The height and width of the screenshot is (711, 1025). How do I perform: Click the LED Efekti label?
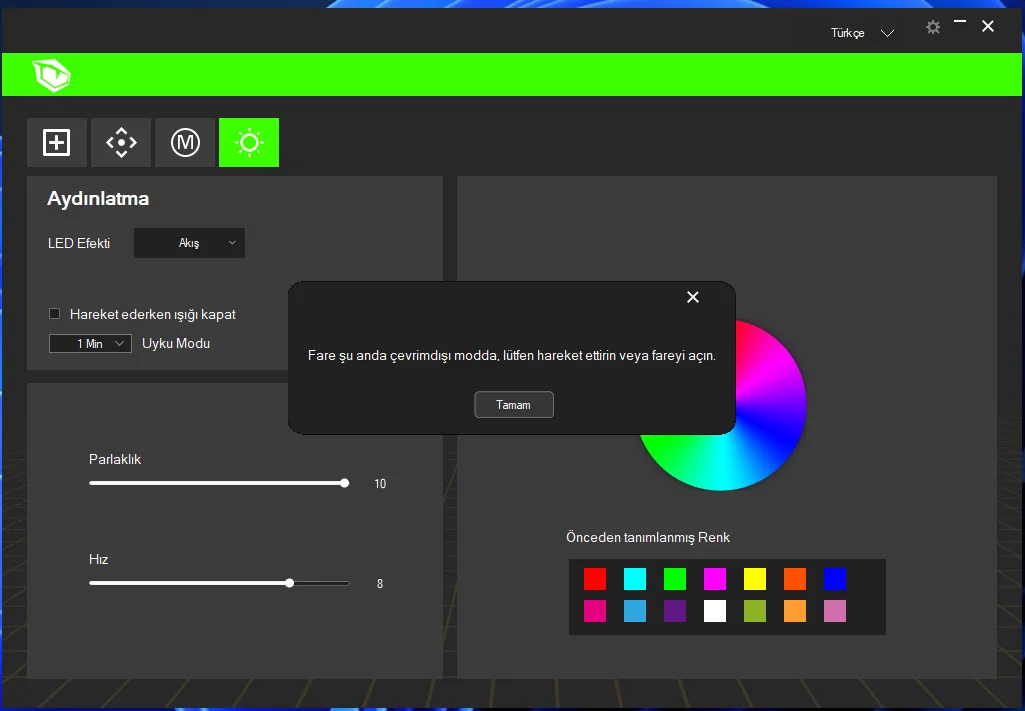coord(79,243)
